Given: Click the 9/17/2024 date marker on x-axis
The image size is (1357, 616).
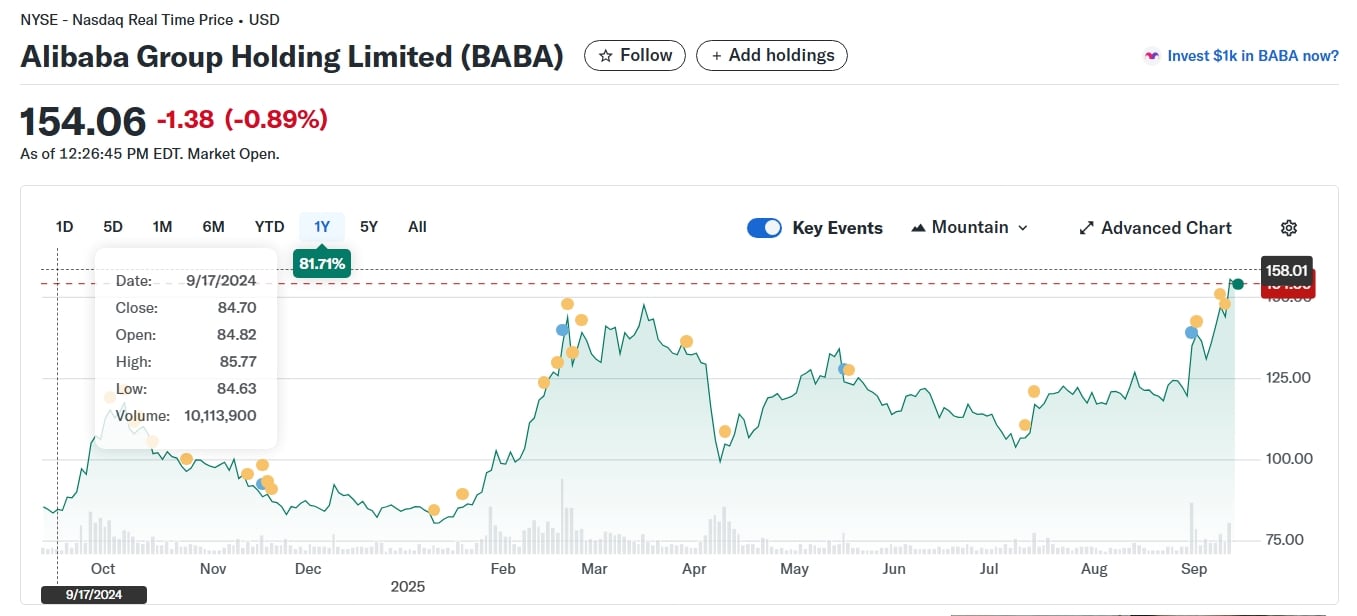Looking at the screenshot, I should coord(94,594).
